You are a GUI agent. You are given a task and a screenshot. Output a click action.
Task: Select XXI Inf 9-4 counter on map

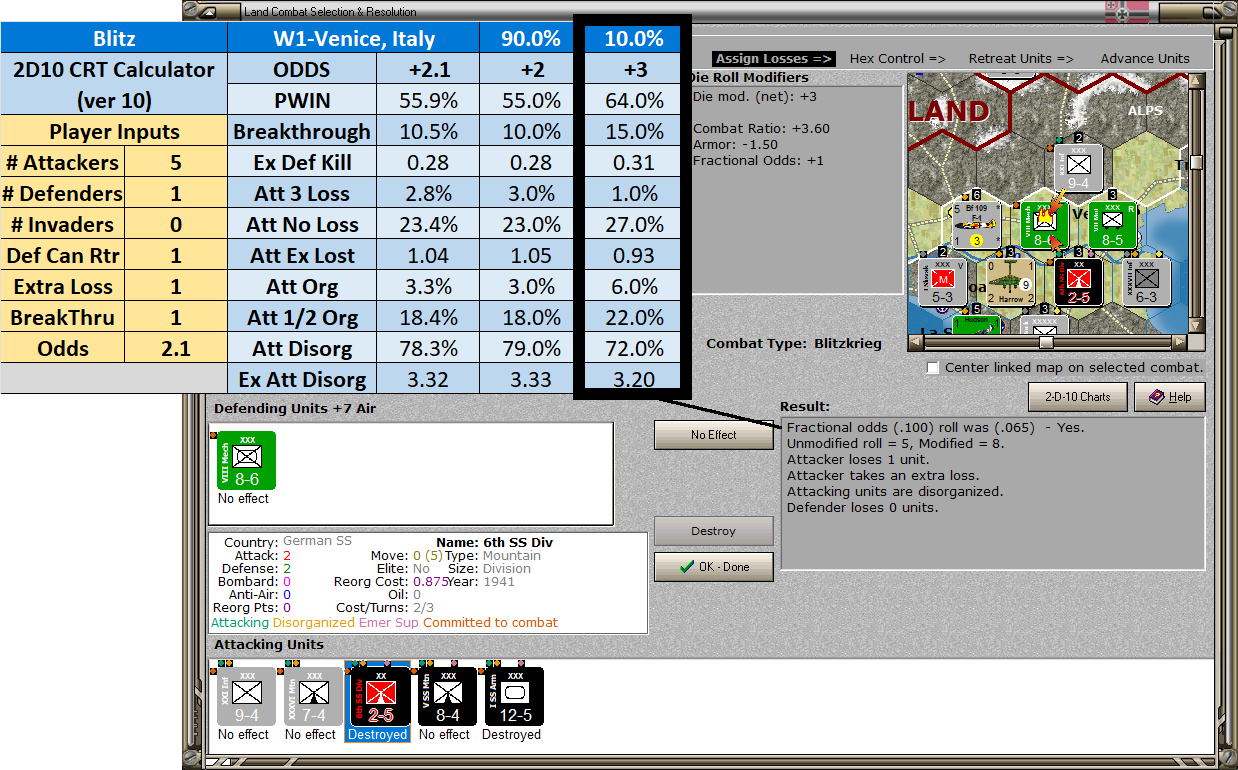tap(1078, 168)
